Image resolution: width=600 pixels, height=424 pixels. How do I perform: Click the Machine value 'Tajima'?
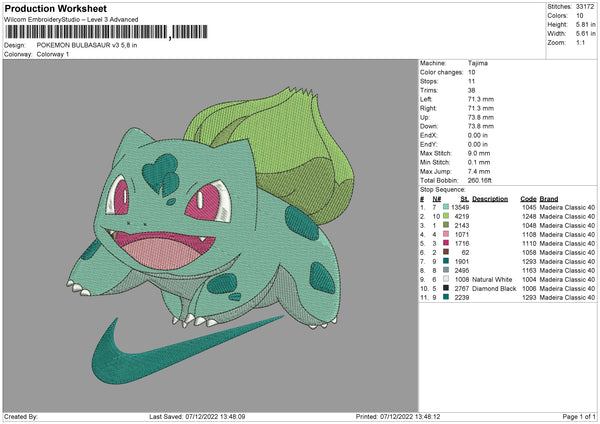pyautogui.click(x=478, y=63)
